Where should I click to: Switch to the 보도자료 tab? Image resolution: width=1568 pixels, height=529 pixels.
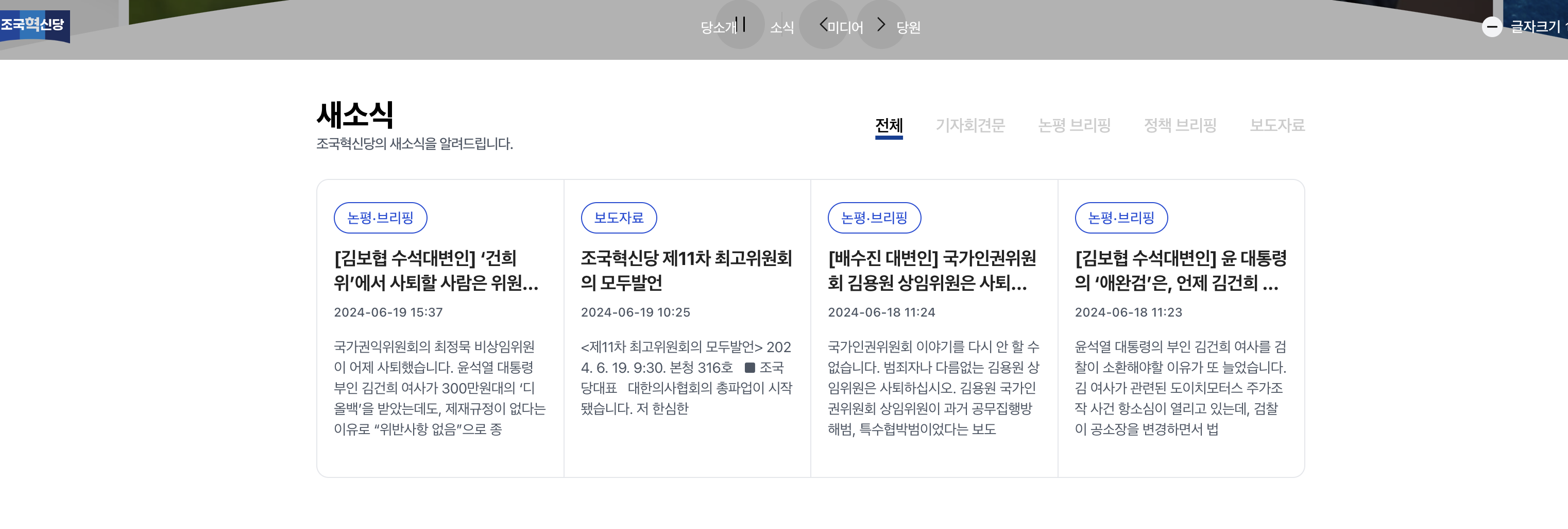(1277, 125)
